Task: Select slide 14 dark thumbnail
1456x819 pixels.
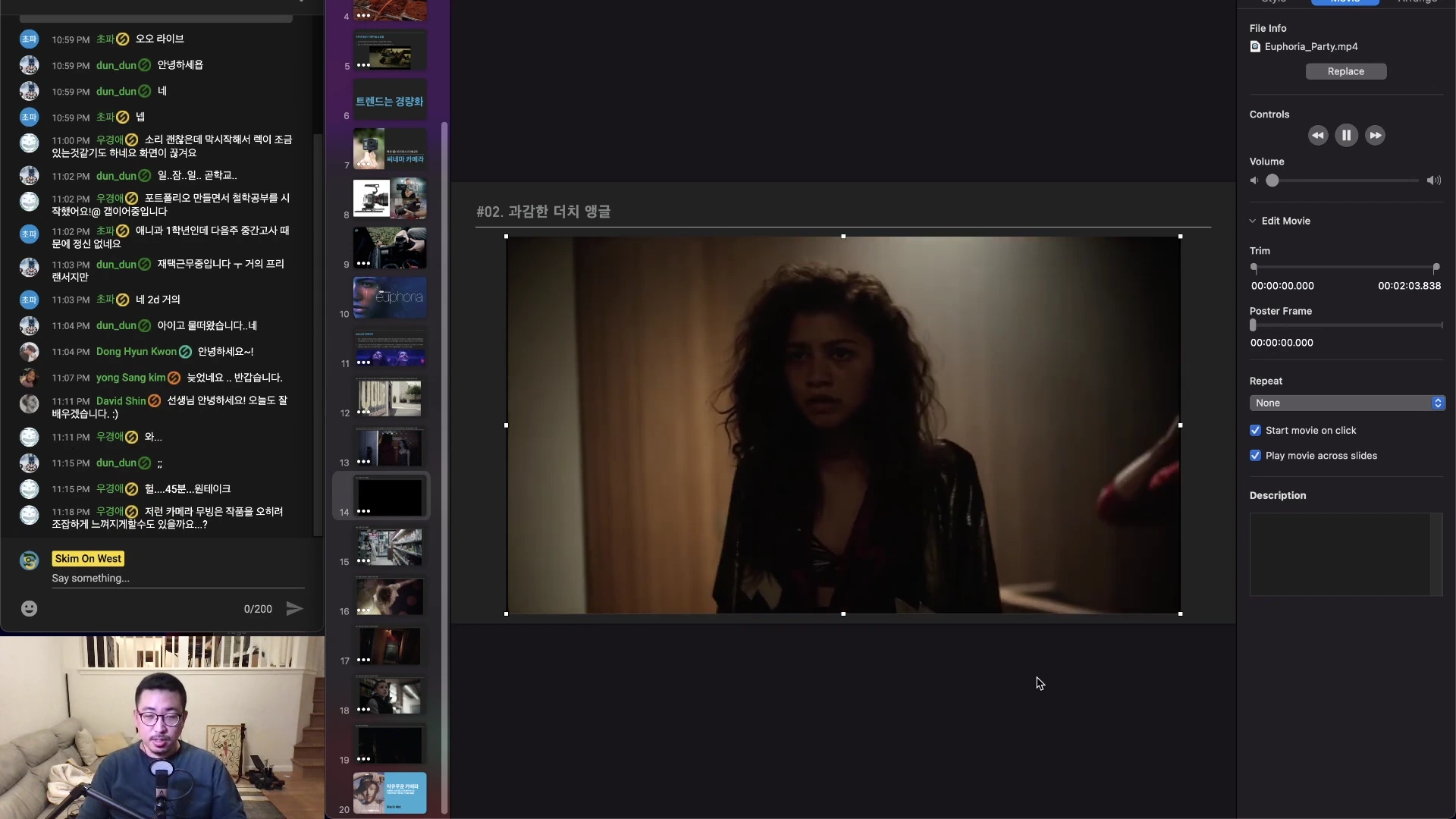Action: 390,497
